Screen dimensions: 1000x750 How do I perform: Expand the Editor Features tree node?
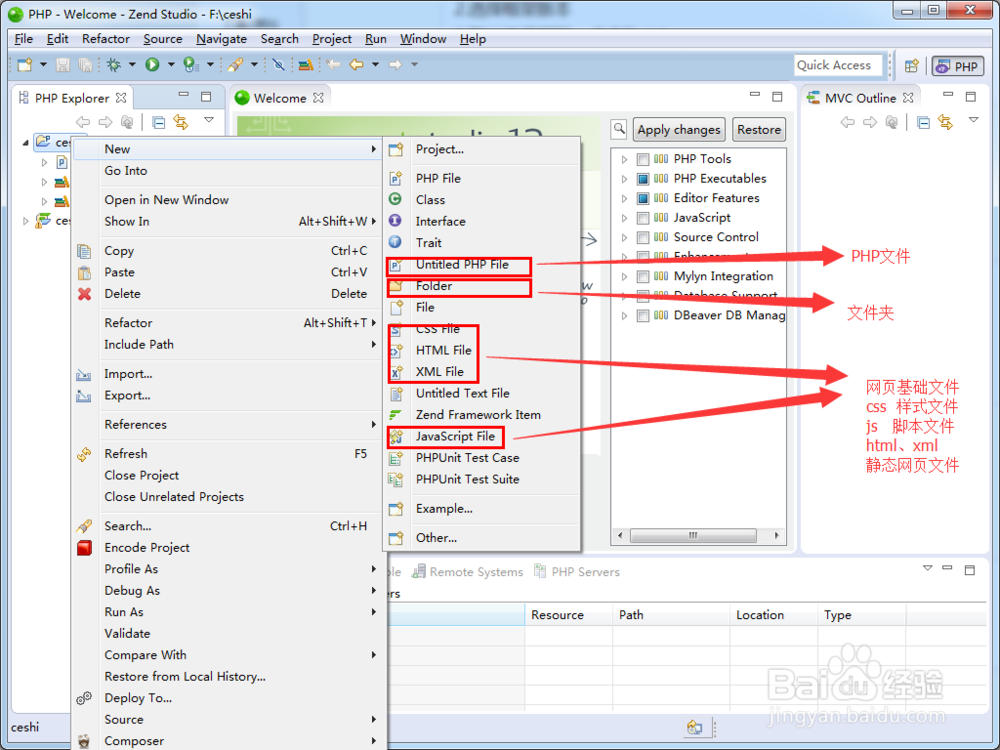624,198
